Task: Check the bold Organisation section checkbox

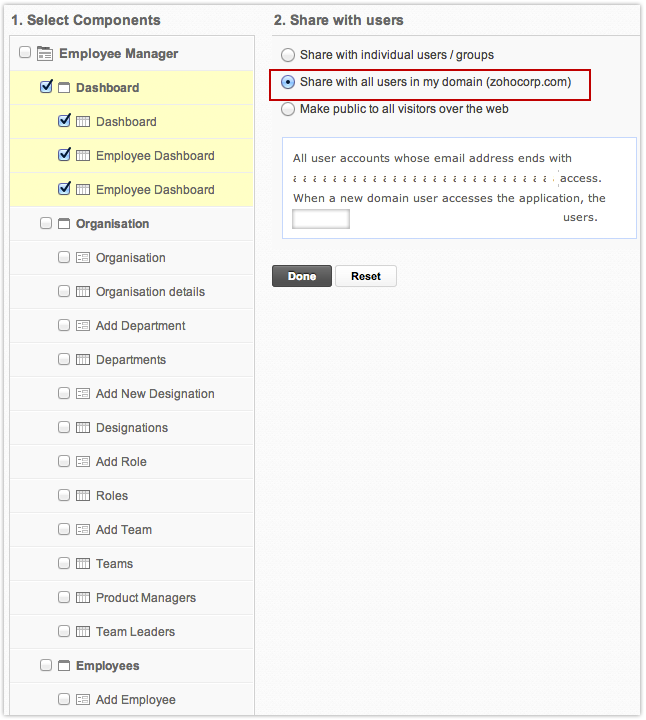Action: point(46,223)
